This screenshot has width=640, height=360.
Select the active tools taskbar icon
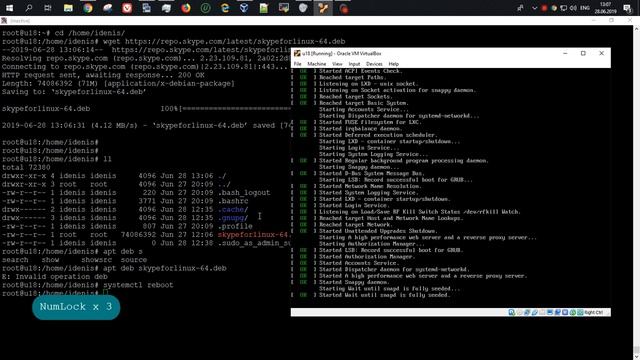click(323, 8)
